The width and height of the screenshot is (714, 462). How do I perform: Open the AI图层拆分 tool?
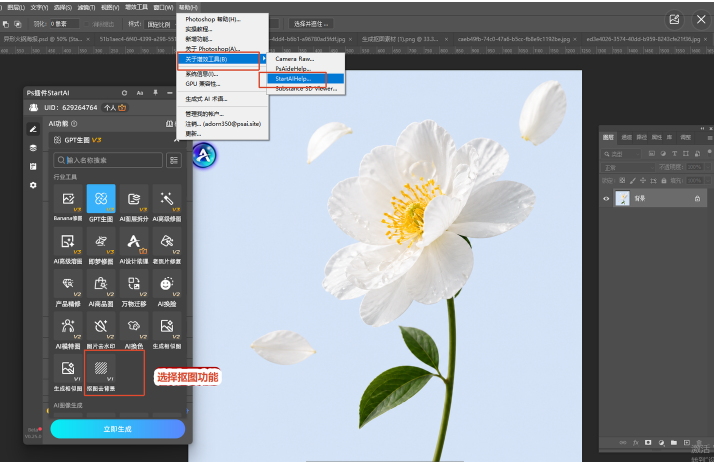click(134, 203)
